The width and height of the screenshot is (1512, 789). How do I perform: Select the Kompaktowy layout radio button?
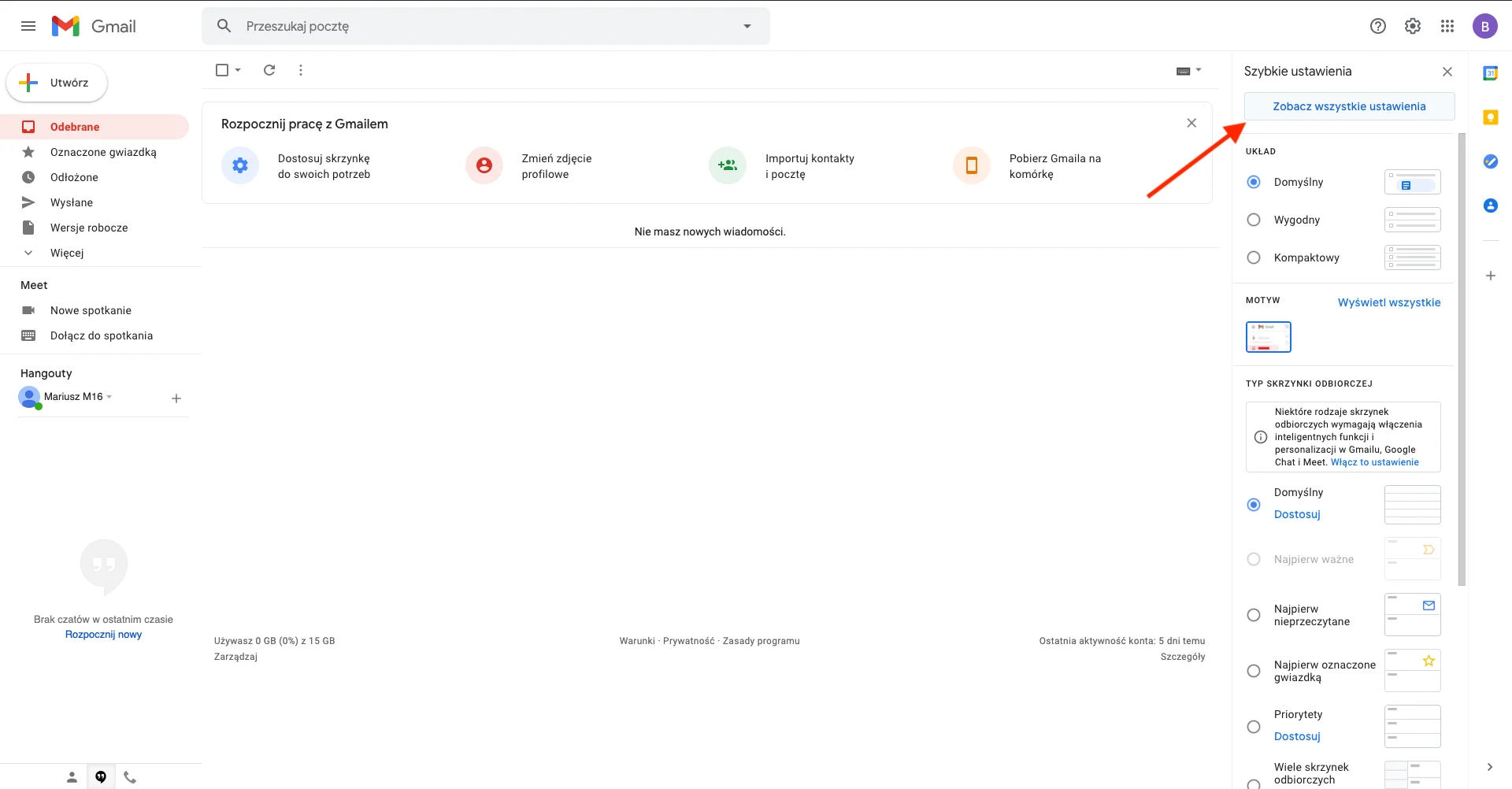tap(1254, 257)
